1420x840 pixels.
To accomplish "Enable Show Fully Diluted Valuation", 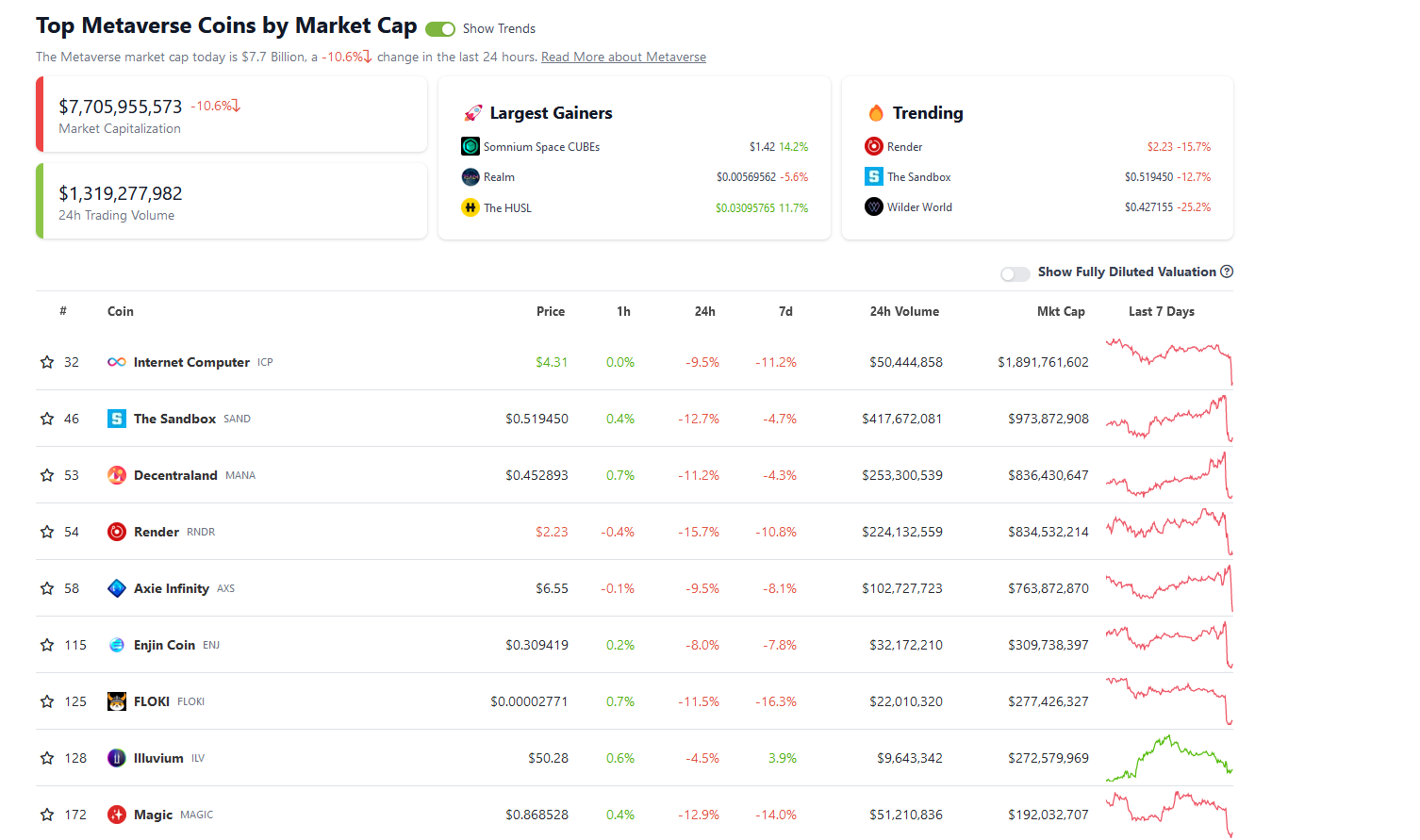I will [1015, 273].
